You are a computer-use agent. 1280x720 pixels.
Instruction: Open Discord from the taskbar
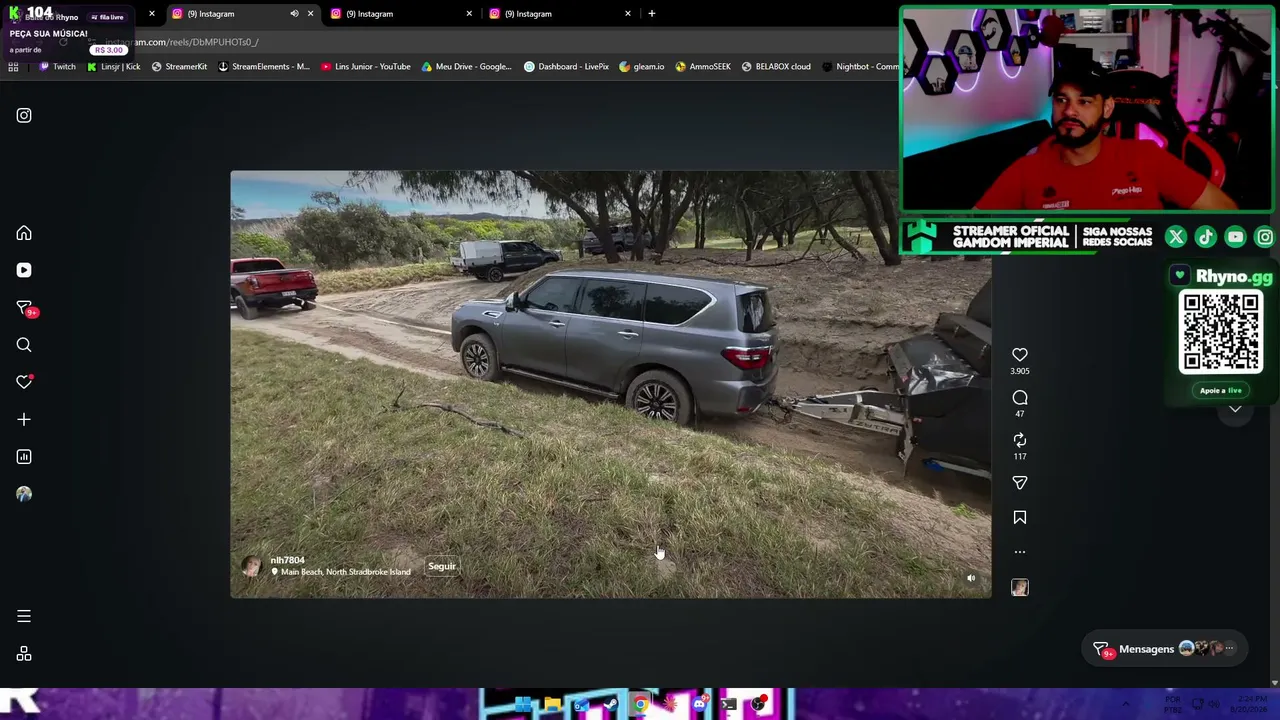(x=699, y=705)
